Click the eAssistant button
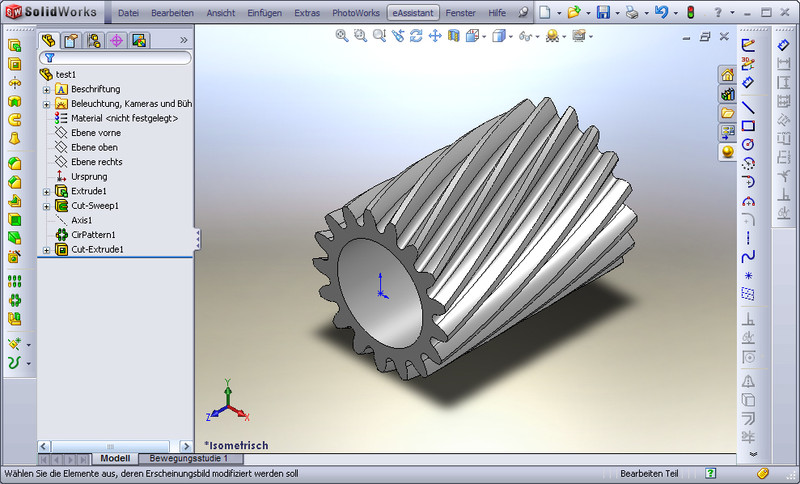The image size is (800, 484). point(414,14)
